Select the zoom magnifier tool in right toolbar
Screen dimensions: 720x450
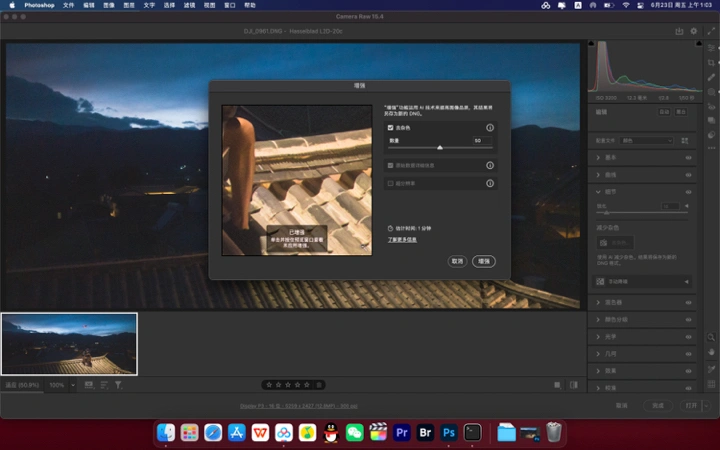(711, 337)
